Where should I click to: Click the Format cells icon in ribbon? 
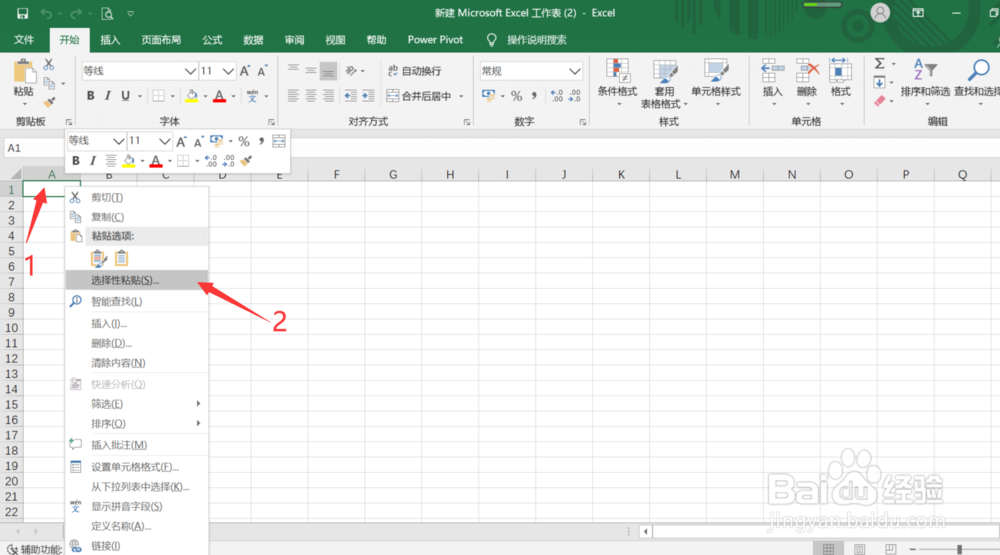[x=841, y=70]
